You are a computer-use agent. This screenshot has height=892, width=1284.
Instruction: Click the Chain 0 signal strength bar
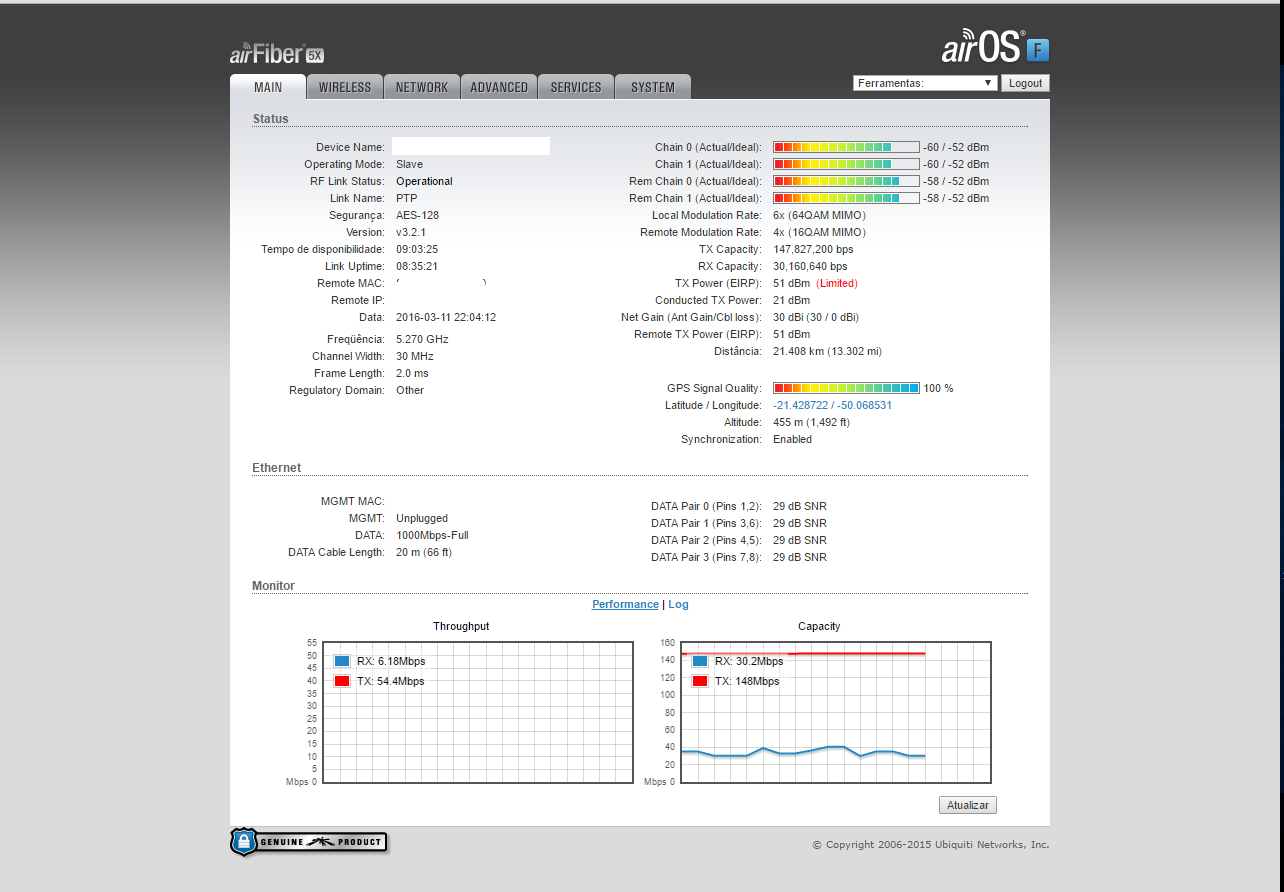coord(846,147)
